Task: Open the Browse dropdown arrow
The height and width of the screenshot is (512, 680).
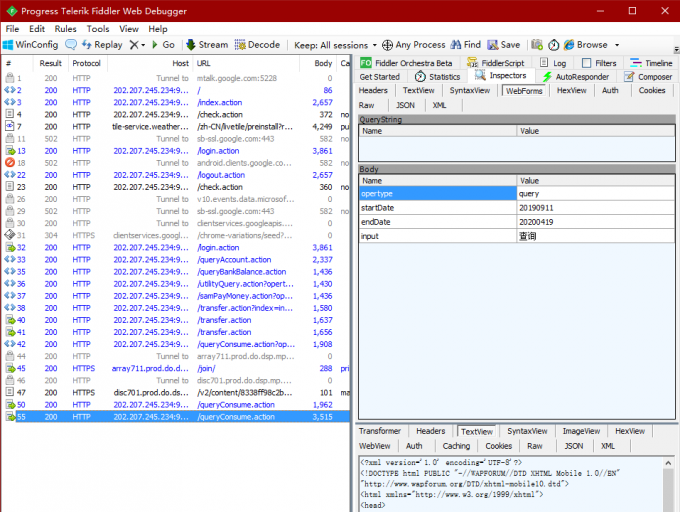Action: tap(617, 45)
